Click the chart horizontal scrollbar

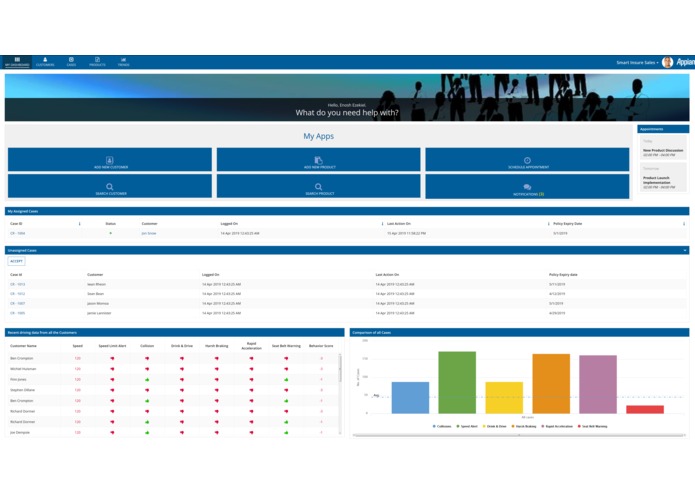point(519,436)
